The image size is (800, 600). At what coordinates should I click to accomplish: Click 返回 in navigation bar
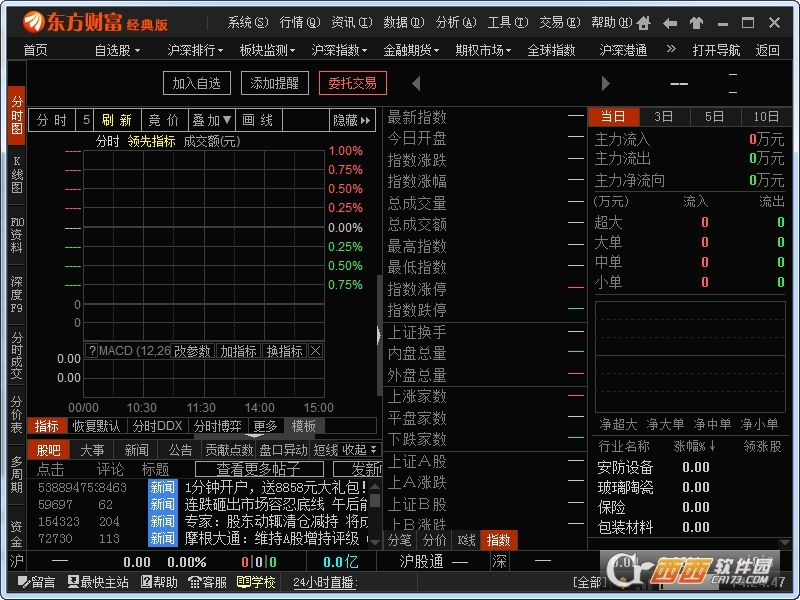(x=767, y=50)
